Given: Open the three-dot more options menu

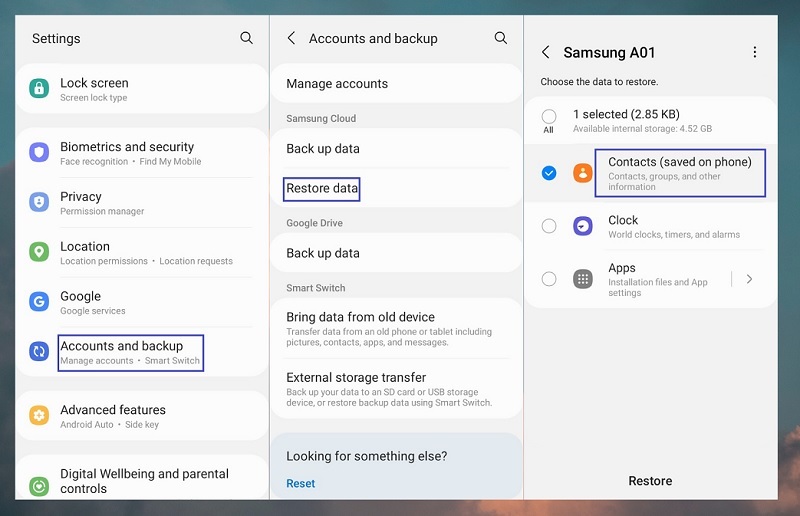Looking at the screenshot, I should pos(755,52).
